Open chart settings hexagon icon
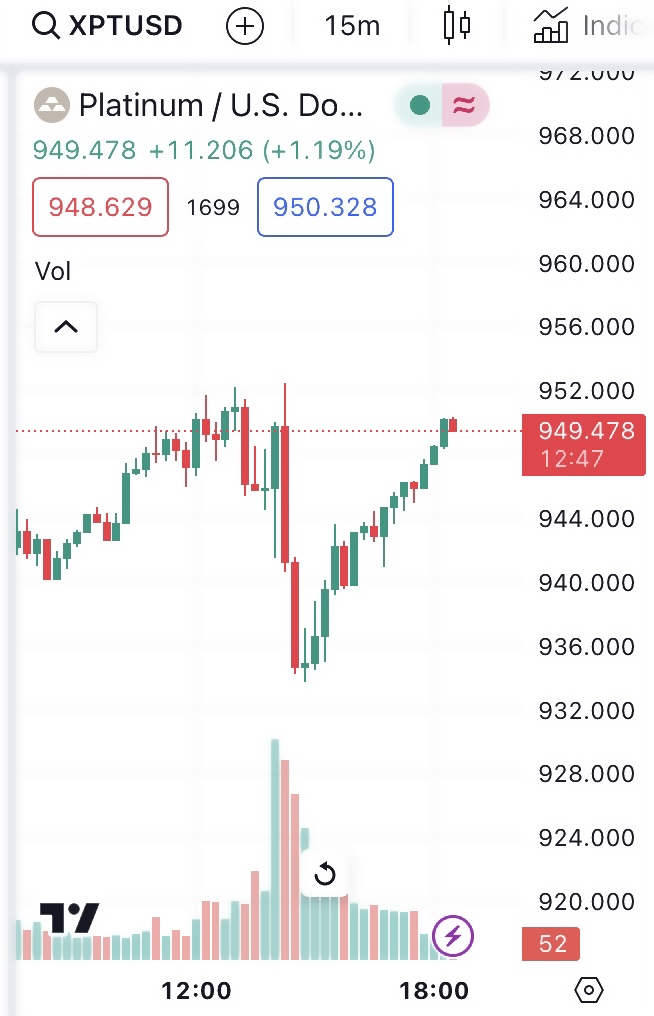This screenshot has width=654, height=1016. (589, 990)
